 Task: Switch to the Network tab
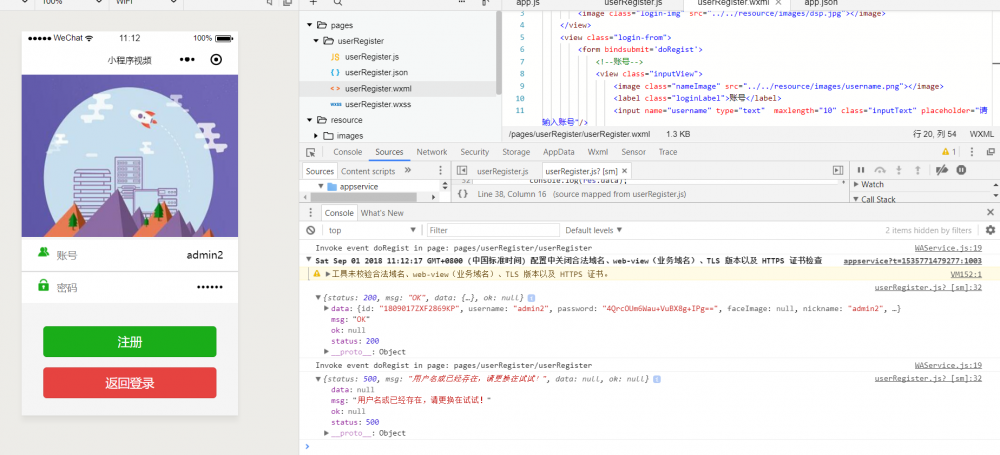[x=432, y=152]
